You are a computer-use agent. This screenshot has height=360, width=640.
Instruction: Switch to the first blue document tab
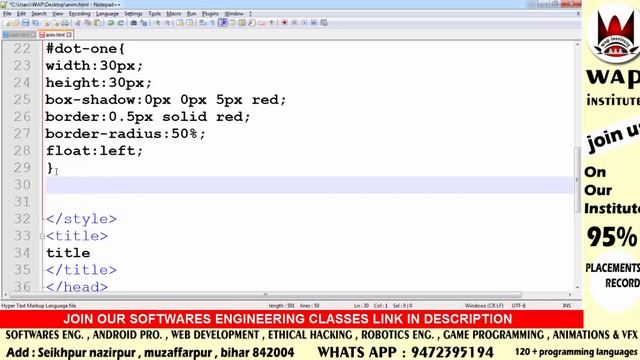(19, 35)
